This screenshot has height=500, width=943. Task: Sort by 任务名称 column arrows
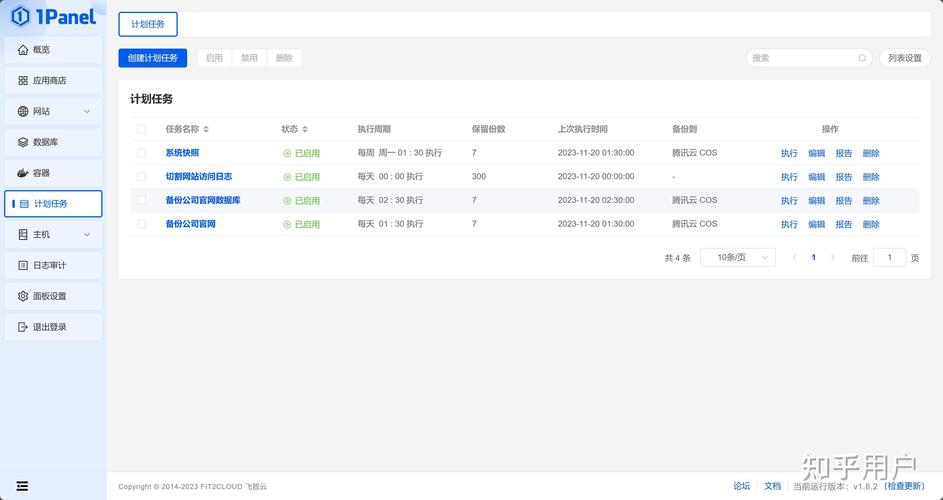[206, 129]
